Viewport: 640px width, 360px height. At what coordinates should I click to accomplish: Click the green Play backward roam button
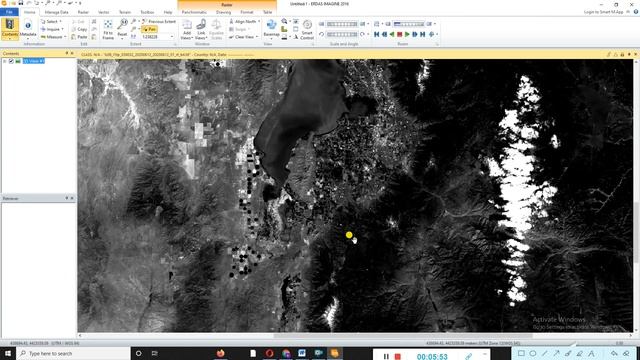point(392,35)
